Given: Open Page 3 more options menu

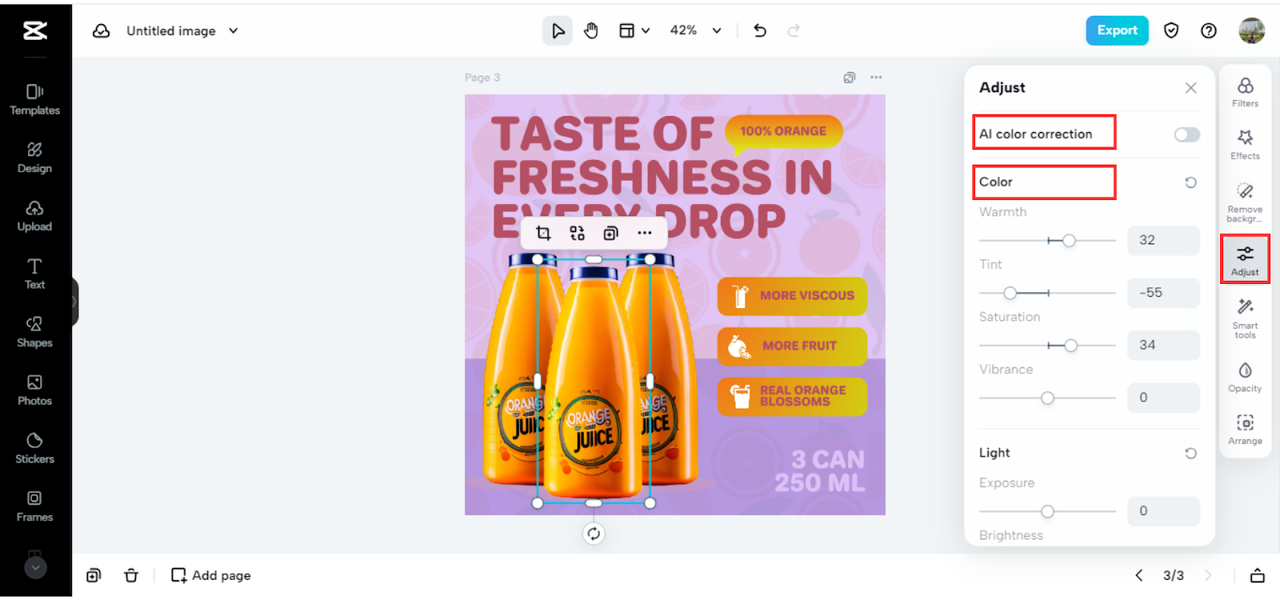Looking at the screenshot, I should [877, 77].
